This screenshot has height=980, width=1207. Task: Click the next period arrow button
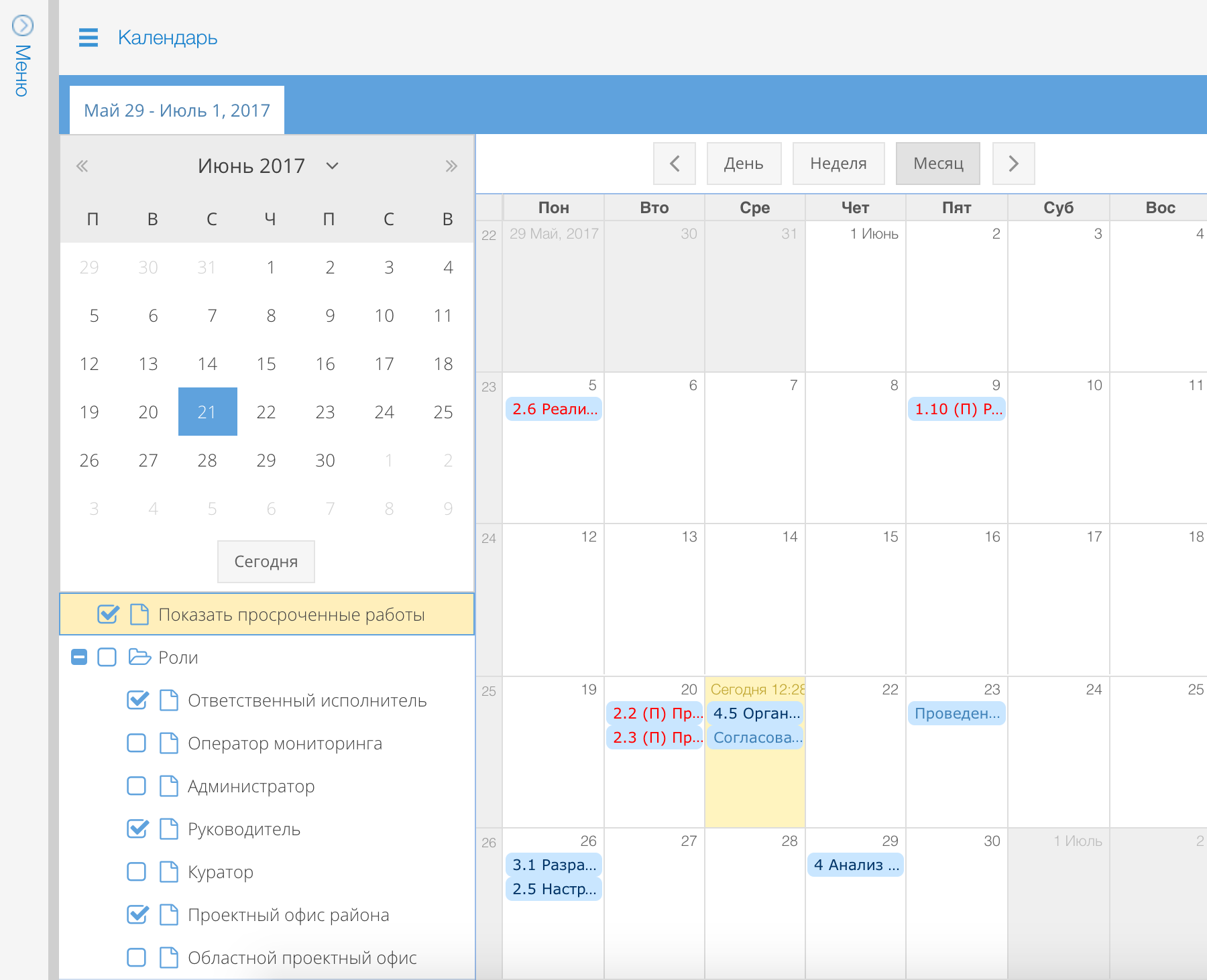1013,164
